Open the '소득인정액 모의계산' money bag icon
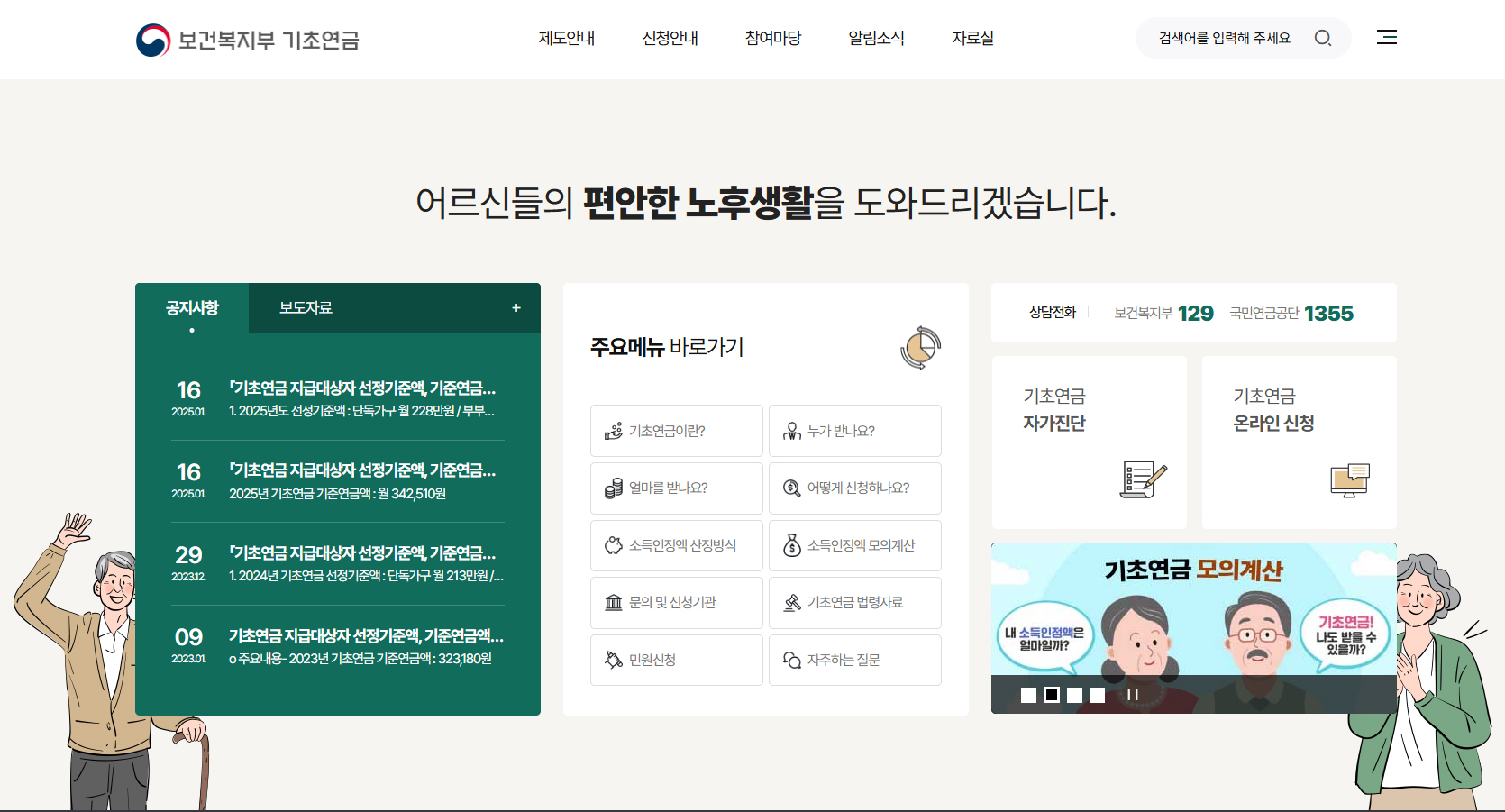The width and height of the screenshot is (1505, 812). click(x=790, y=545)
